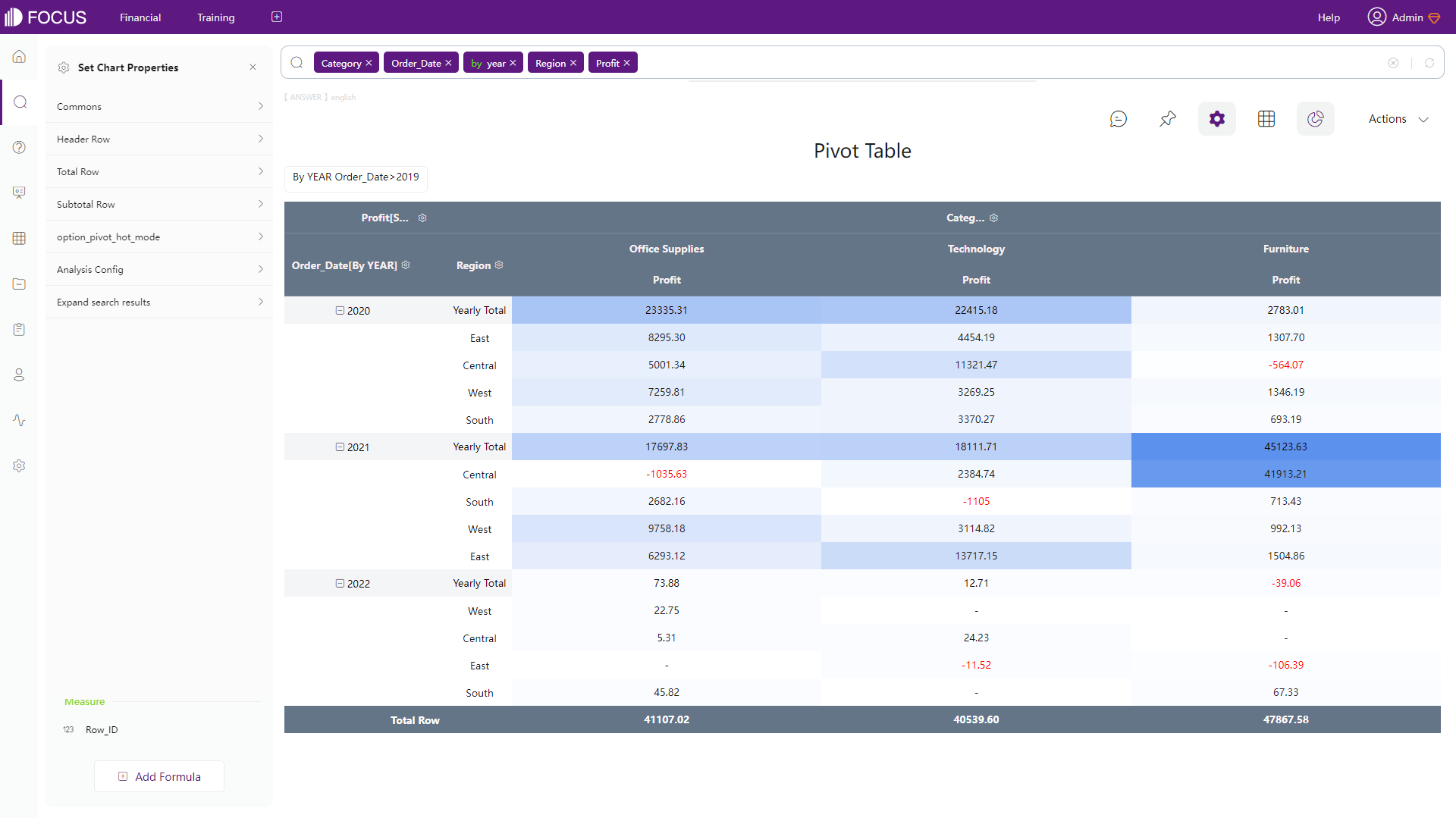Click the add tab plus icon in the top bar

click(277, 17)
